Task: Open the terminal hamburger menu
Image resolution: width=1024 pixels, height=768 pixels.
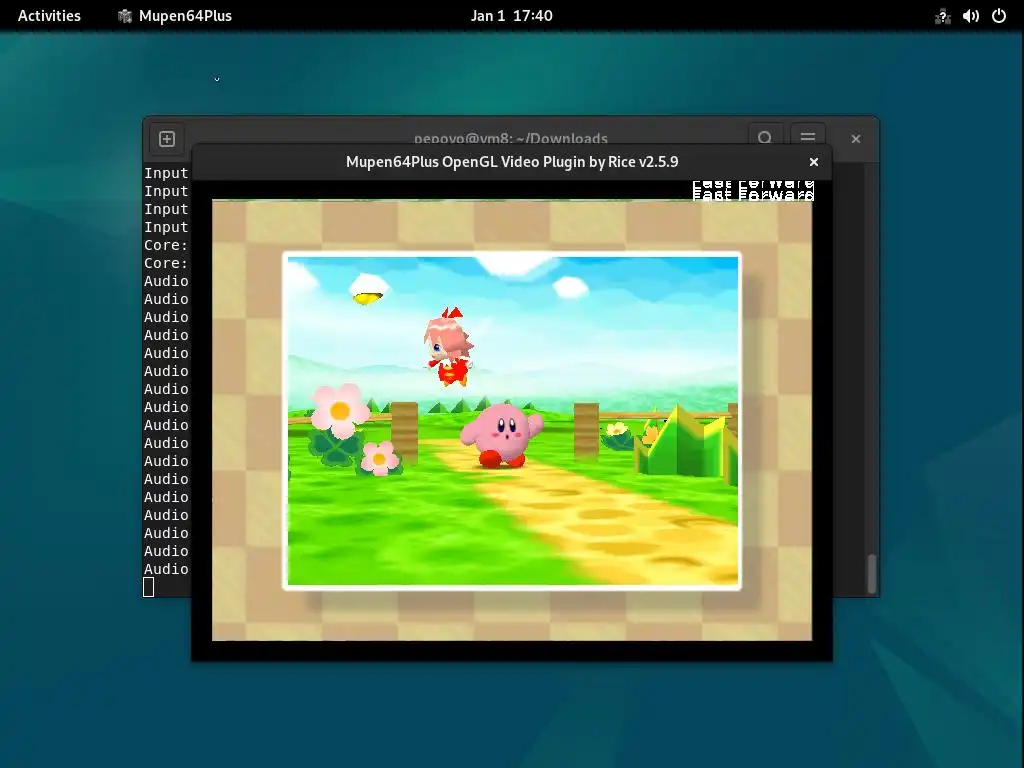Action: click(807, 136)
